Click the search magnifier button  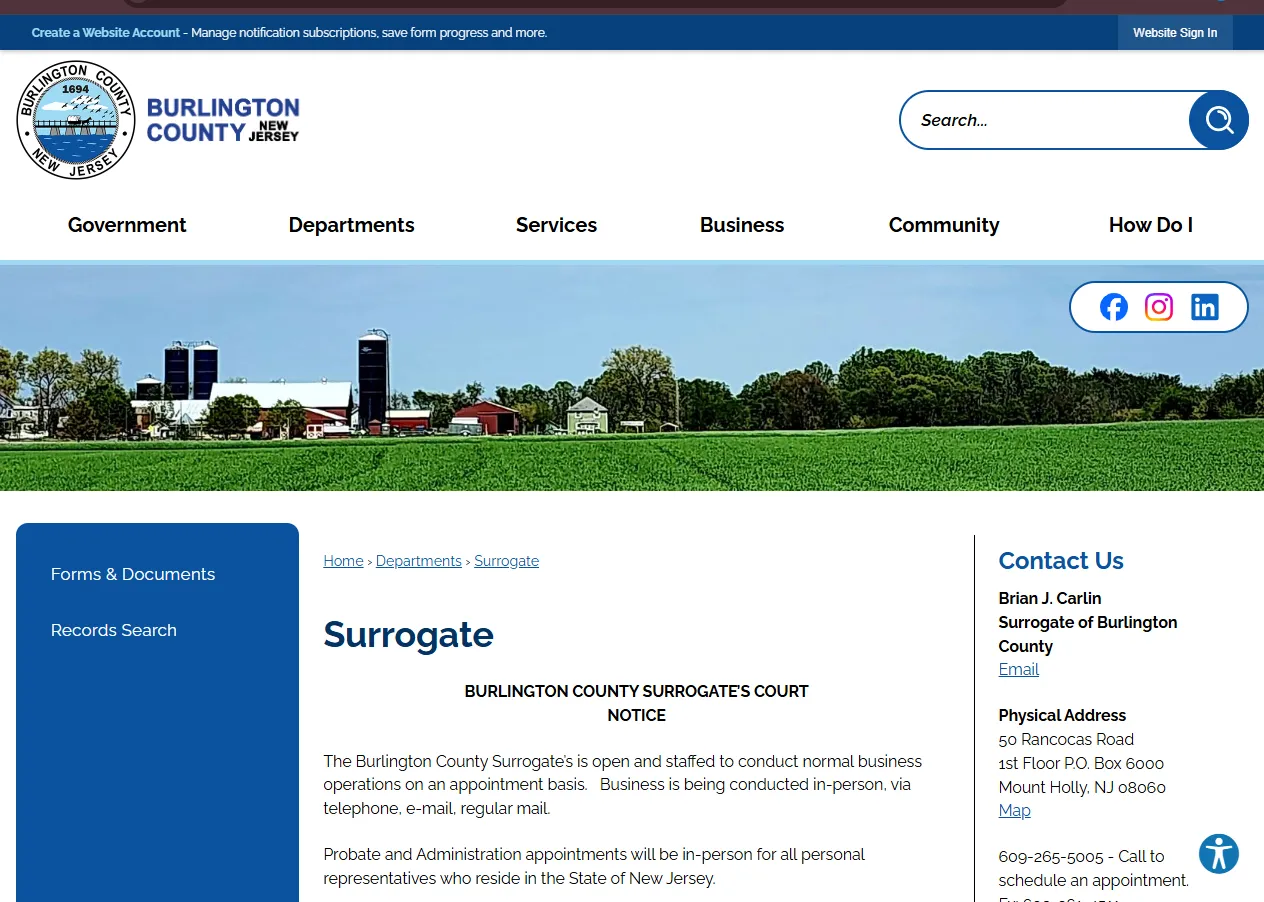point(1219,120)
